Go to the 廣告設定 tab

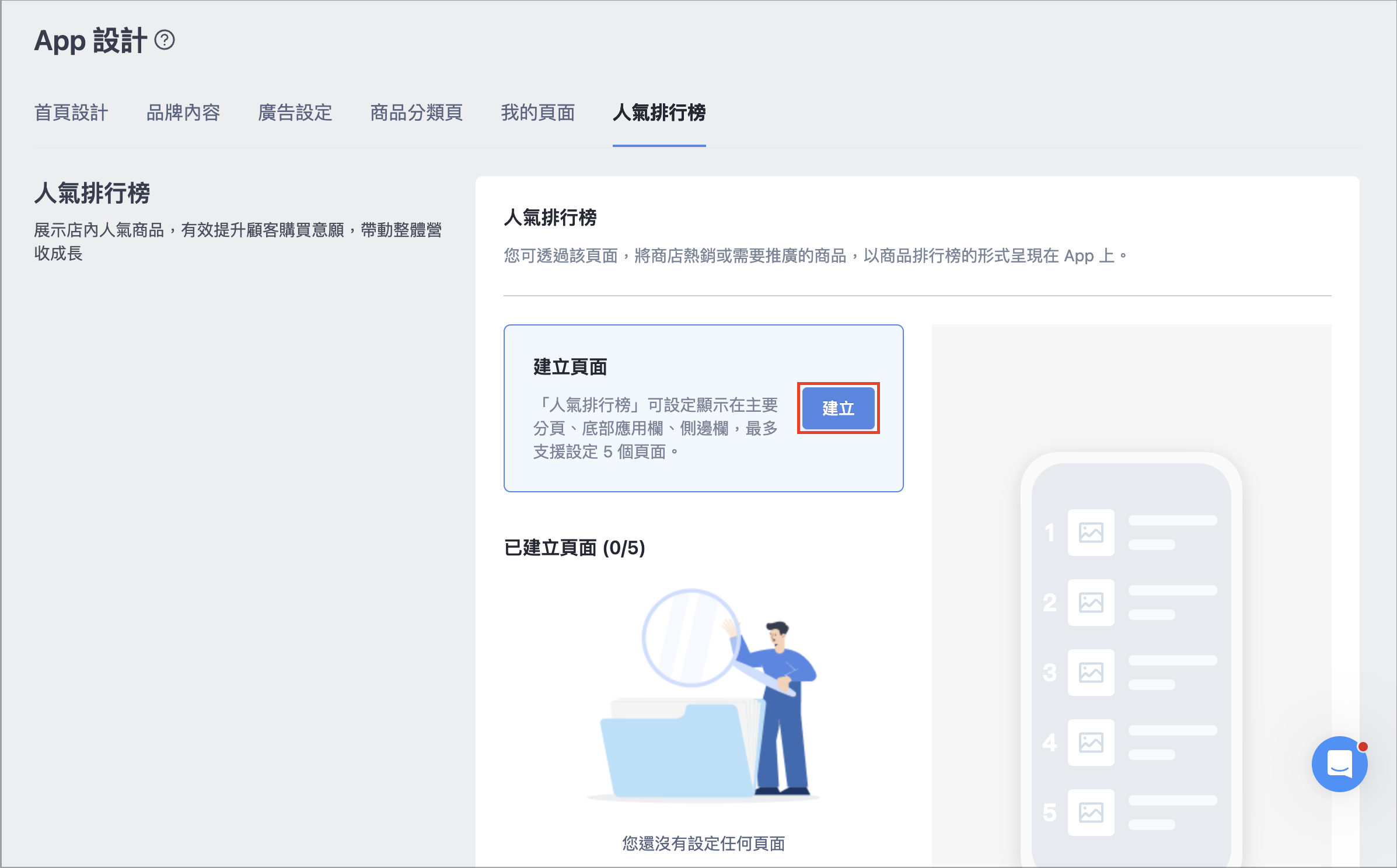click(x=295, y=113)
